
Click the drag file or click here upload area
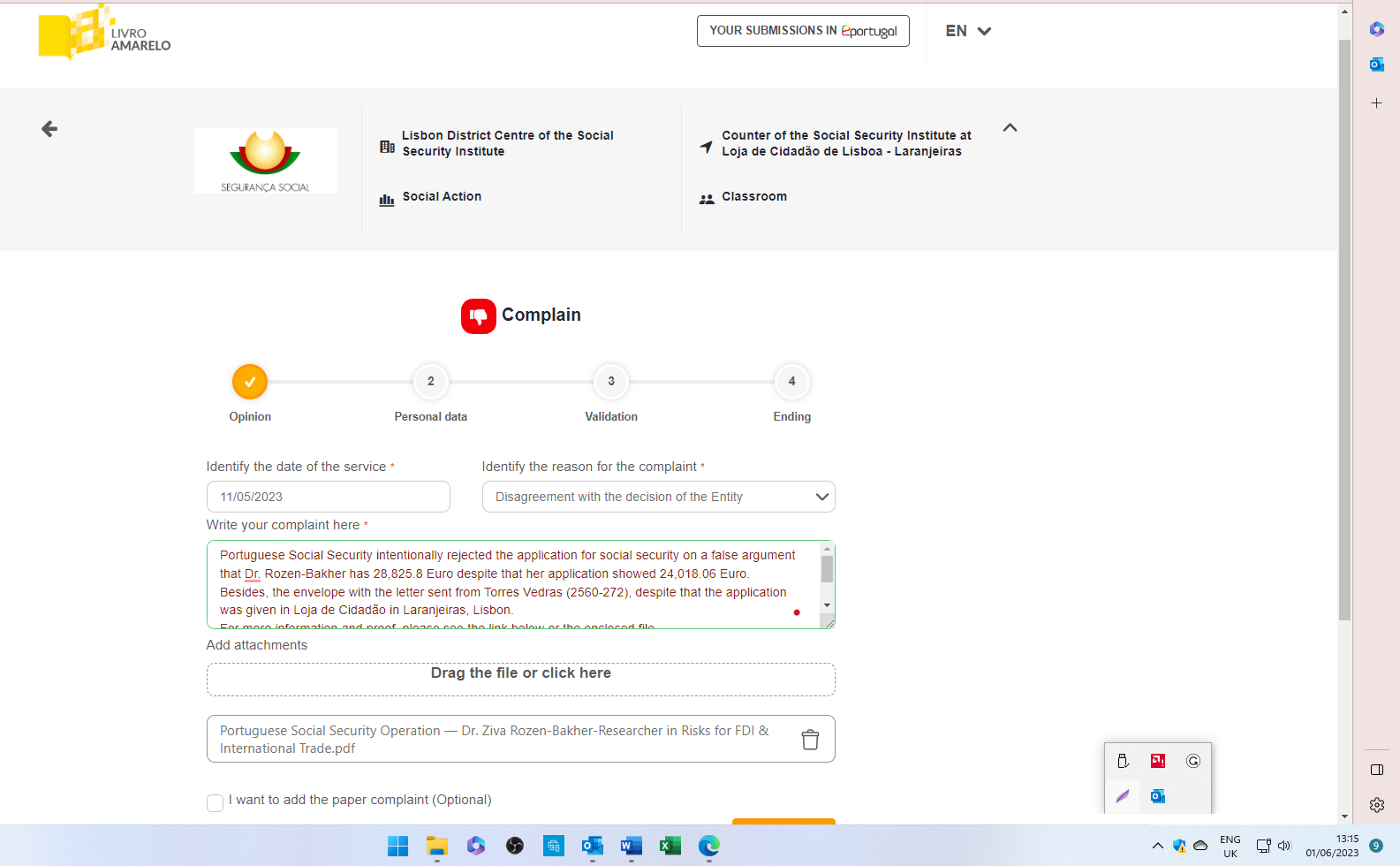(x=521, y=680)
